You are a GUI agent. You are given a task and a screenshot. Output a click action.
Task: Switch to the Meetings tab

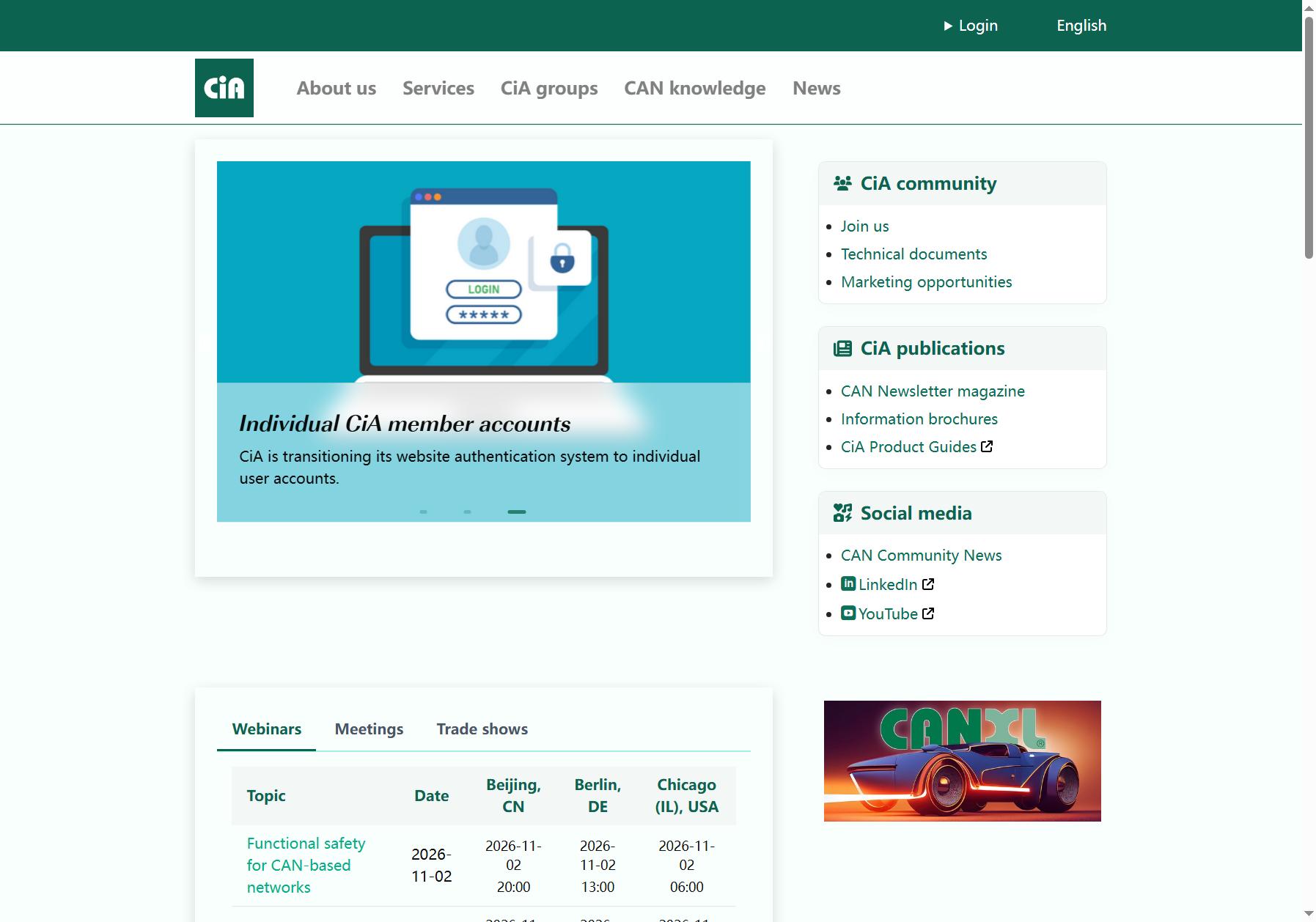click(370, 729)
